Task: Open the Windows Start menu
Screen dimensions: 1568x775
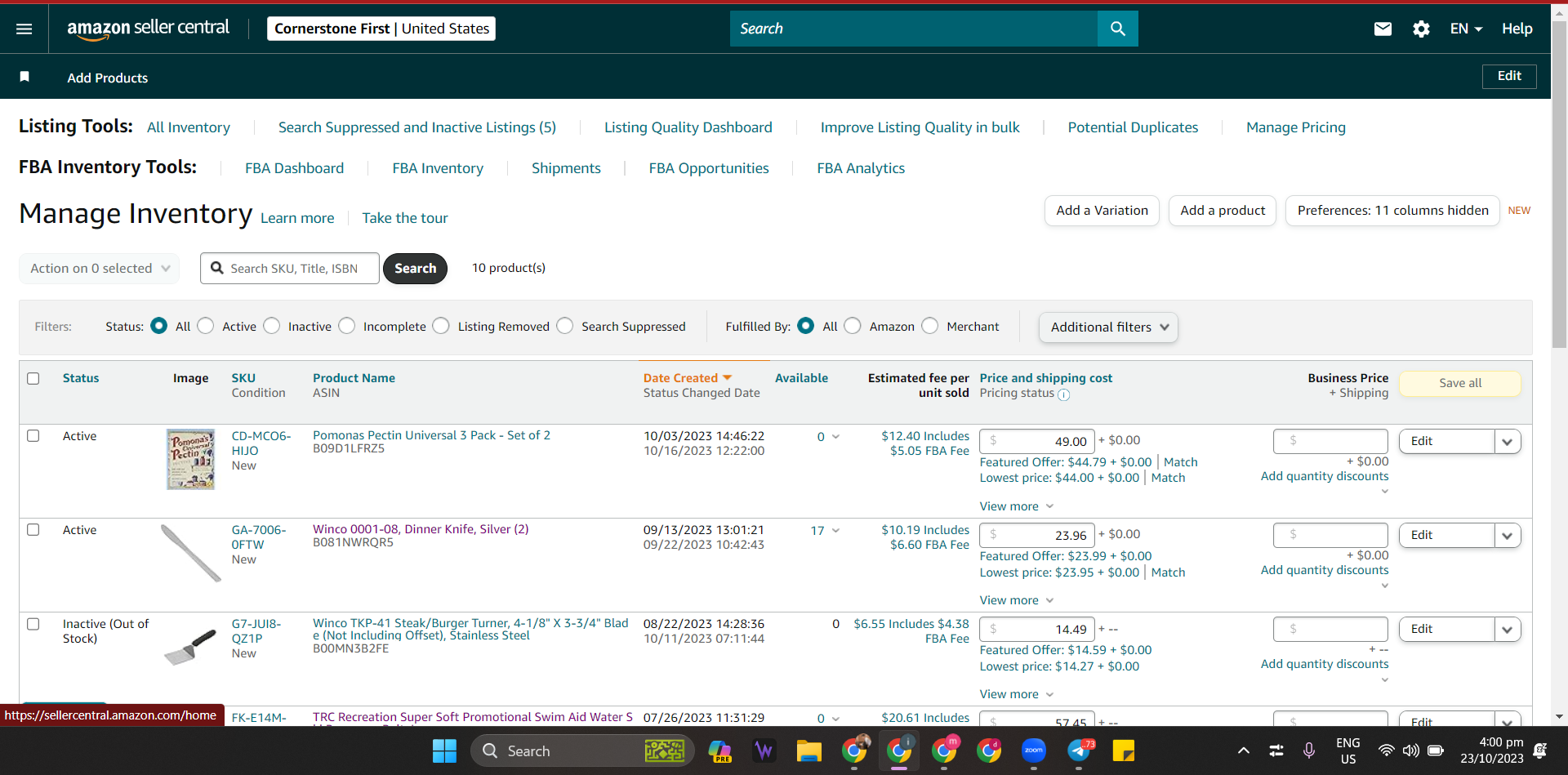Action: point(444,751)
